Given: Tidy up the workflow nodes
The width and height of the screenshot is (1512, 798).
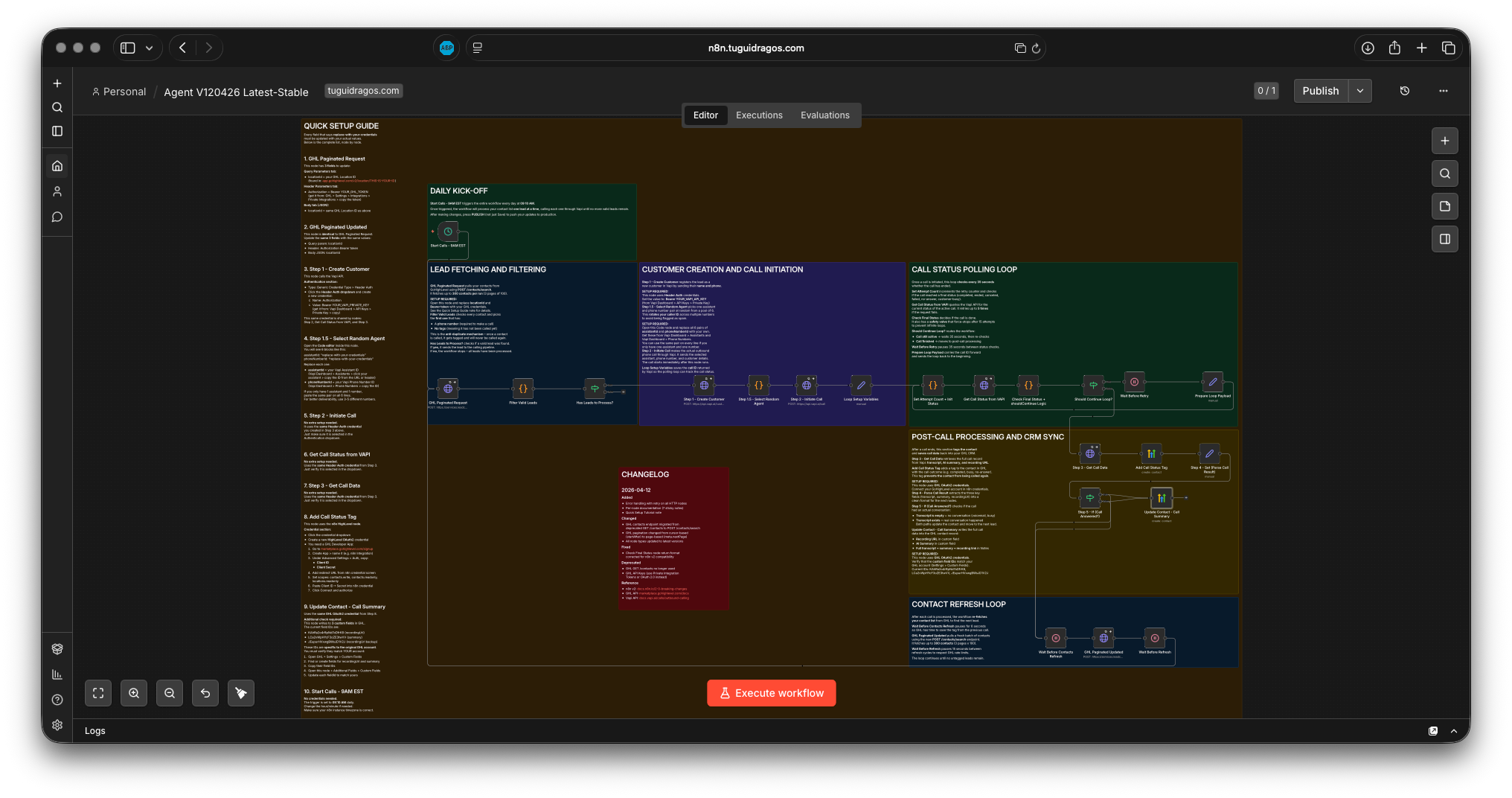Looking at the screenshot, I should tap(241, 693).
